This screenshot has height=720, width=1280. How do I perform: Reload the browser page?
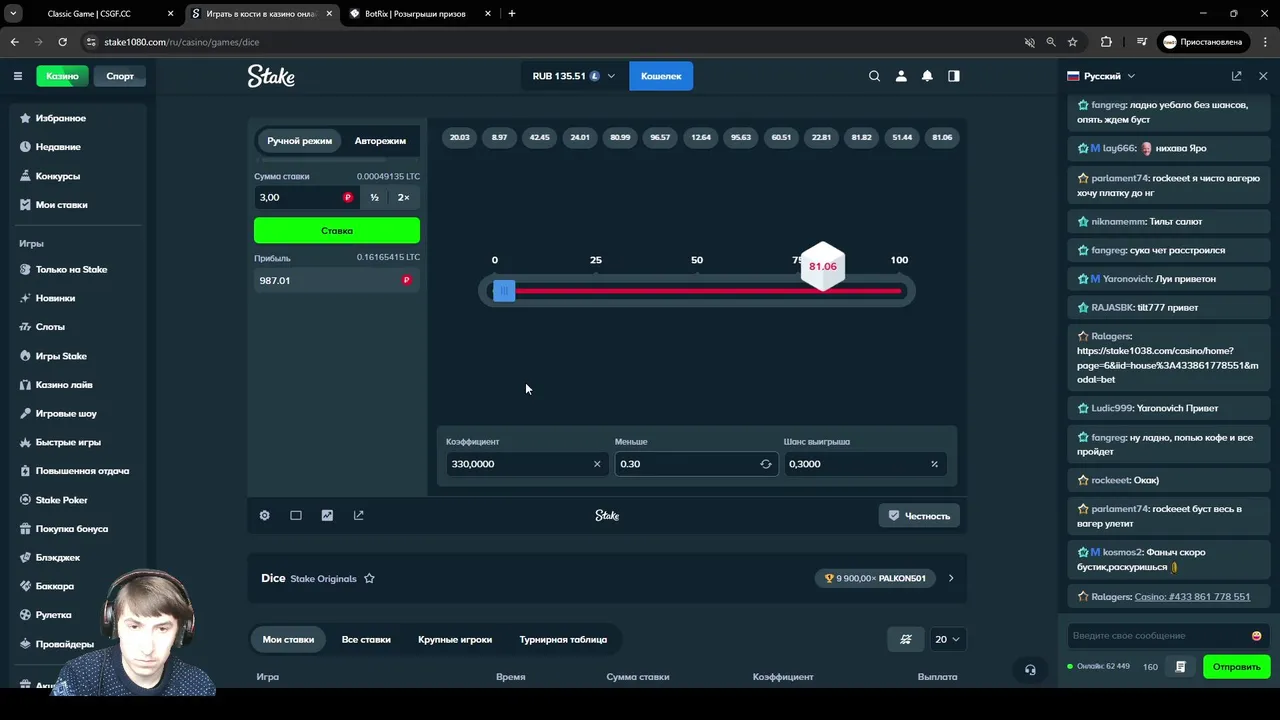coord(62,42)
